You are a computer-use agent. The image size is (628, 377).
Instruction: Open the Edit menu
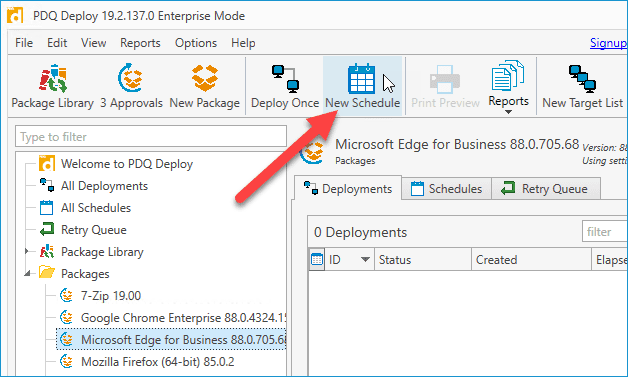click(57, 42)
